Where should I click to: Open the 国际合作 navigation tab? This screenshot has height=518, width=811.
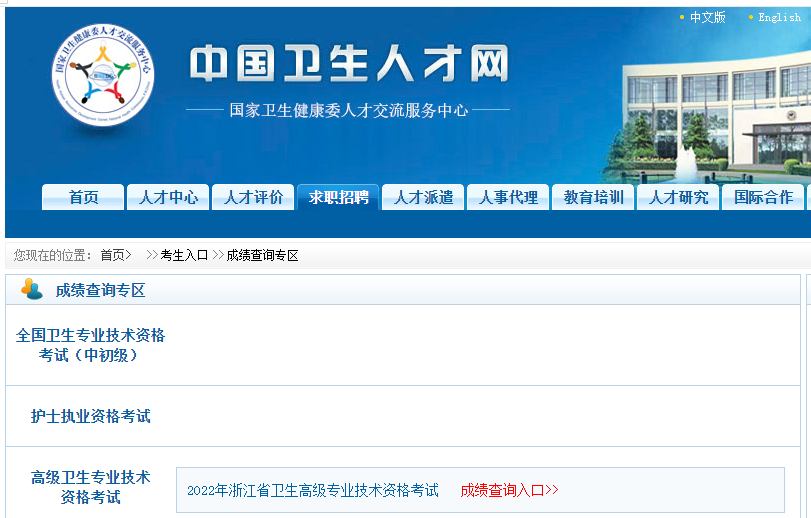[x=763, y=197]
